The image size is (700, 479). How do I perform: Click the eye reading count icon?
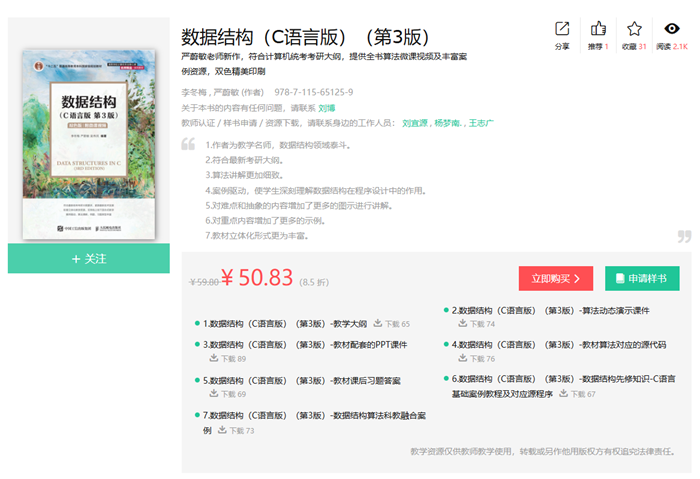coord(672,29)
